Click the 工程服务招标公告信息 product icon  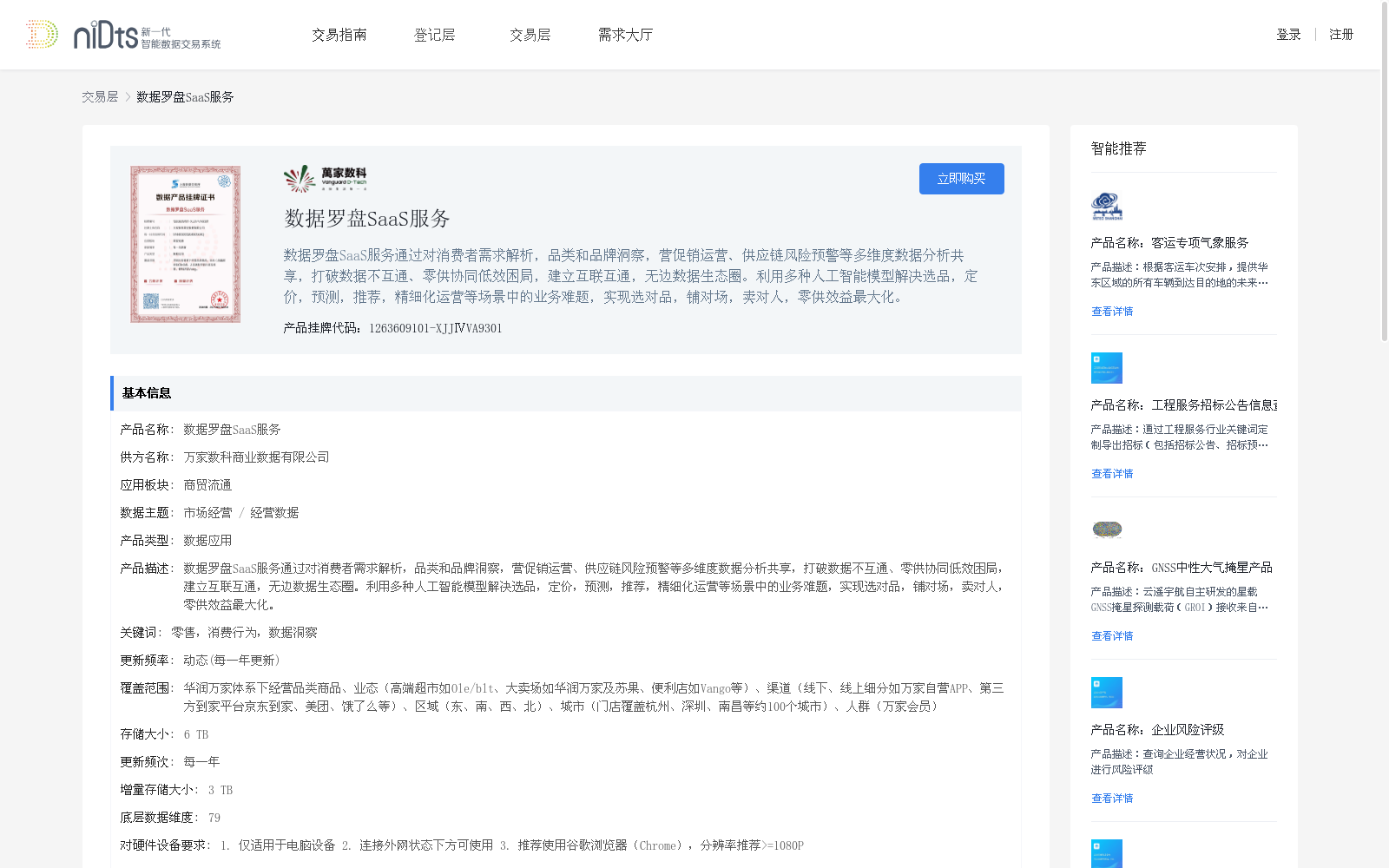[1107, 368]
